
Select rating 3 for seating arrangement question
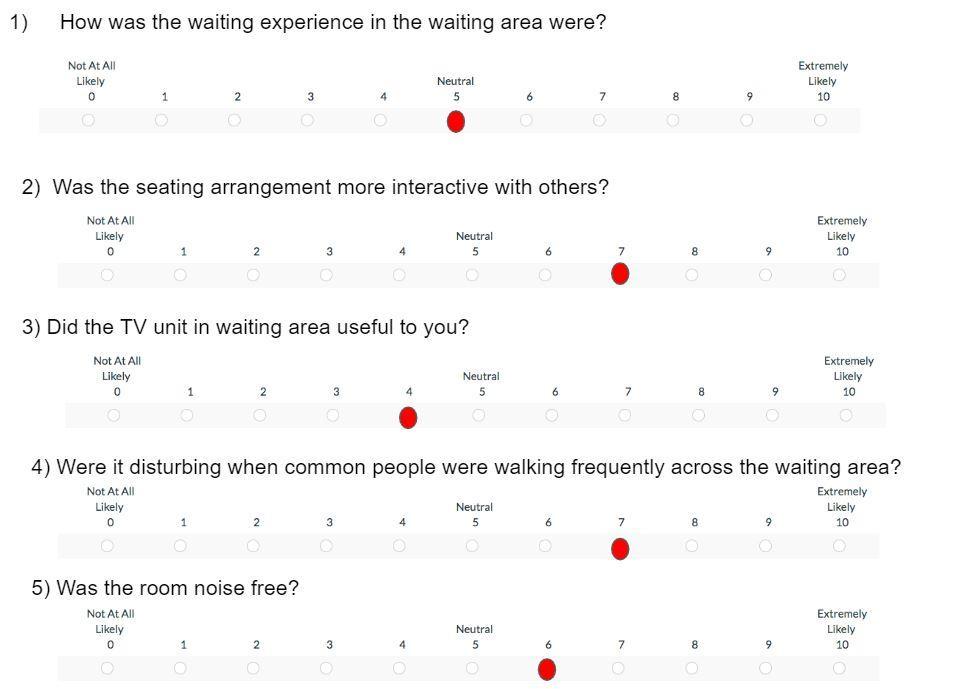326,275
